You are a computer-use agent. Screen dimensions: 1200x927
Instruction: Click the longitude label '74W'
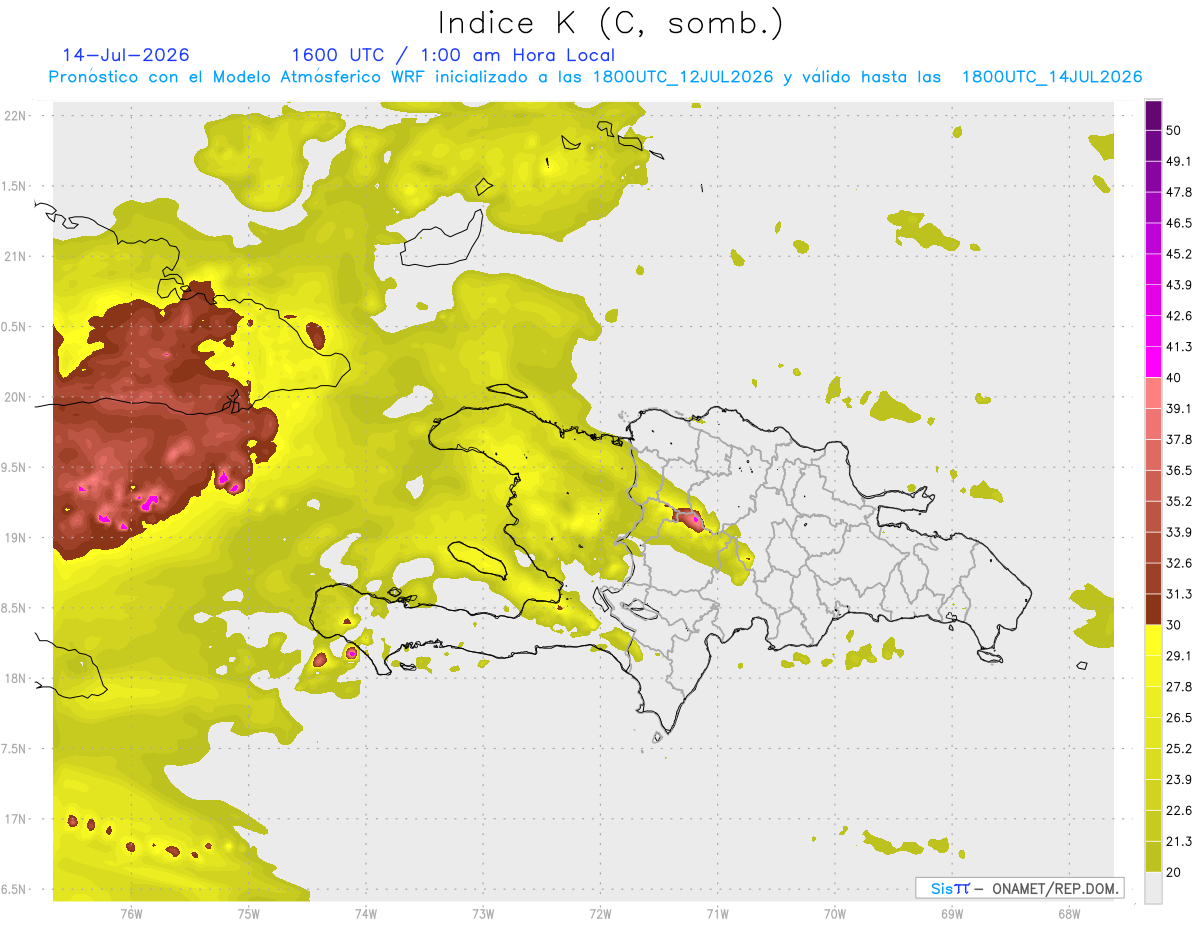point(366,914)
